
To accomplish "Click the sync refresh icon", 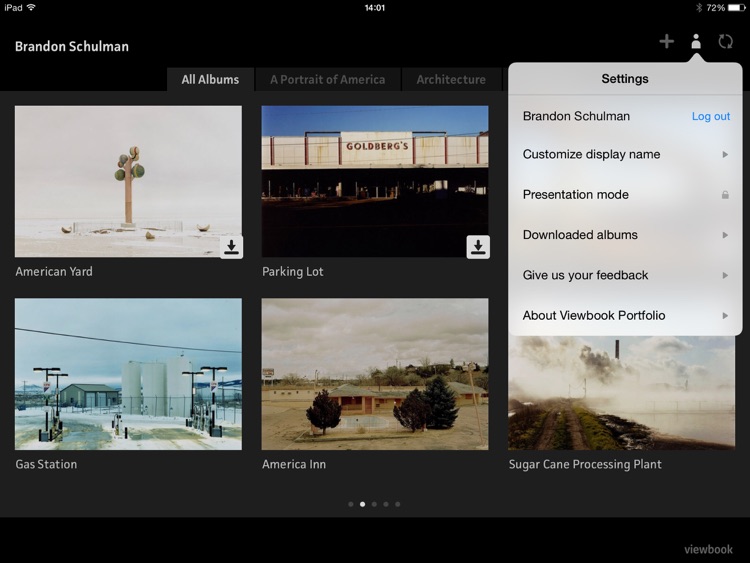I will pos(726,42).
